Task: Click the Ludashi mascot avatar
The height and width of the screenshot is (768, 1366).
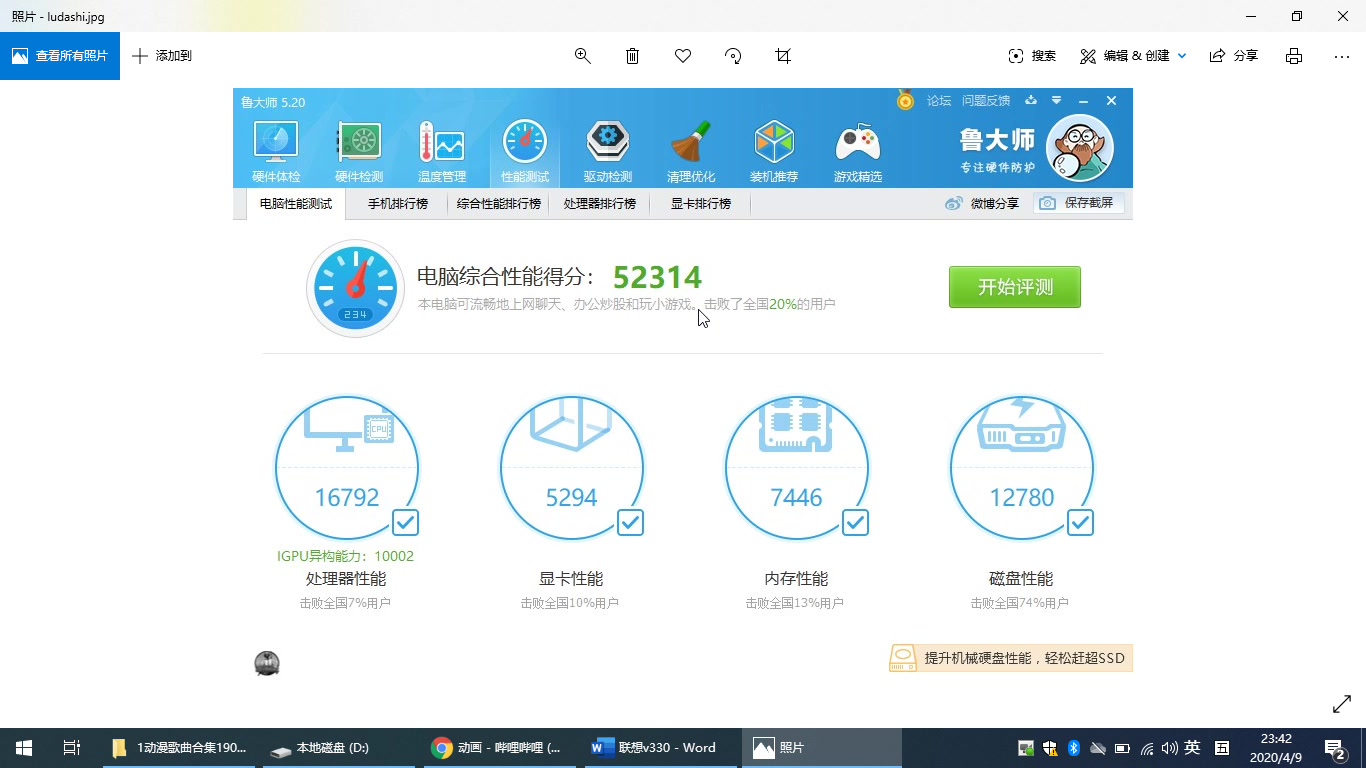Action: click(x=1079, y=148)
